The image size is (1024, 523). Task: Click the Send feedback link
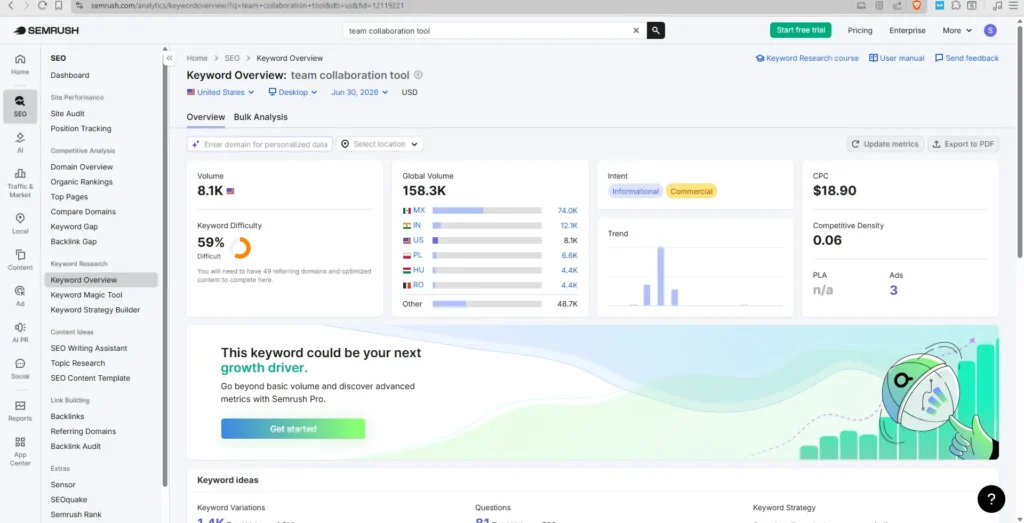click(x=967, y=58)
